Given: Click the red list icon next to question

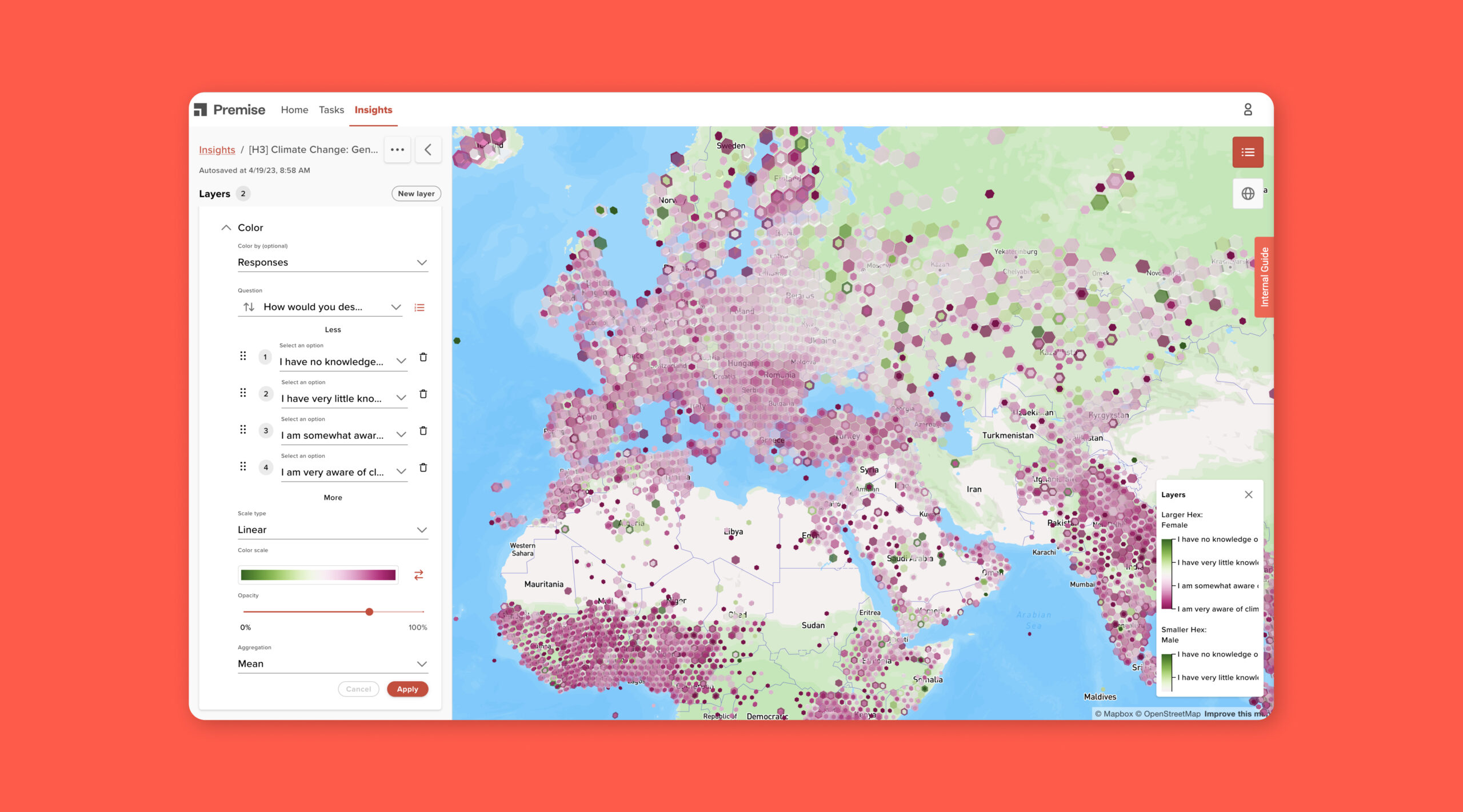Looking at the screenshot, I should point(419,307).
